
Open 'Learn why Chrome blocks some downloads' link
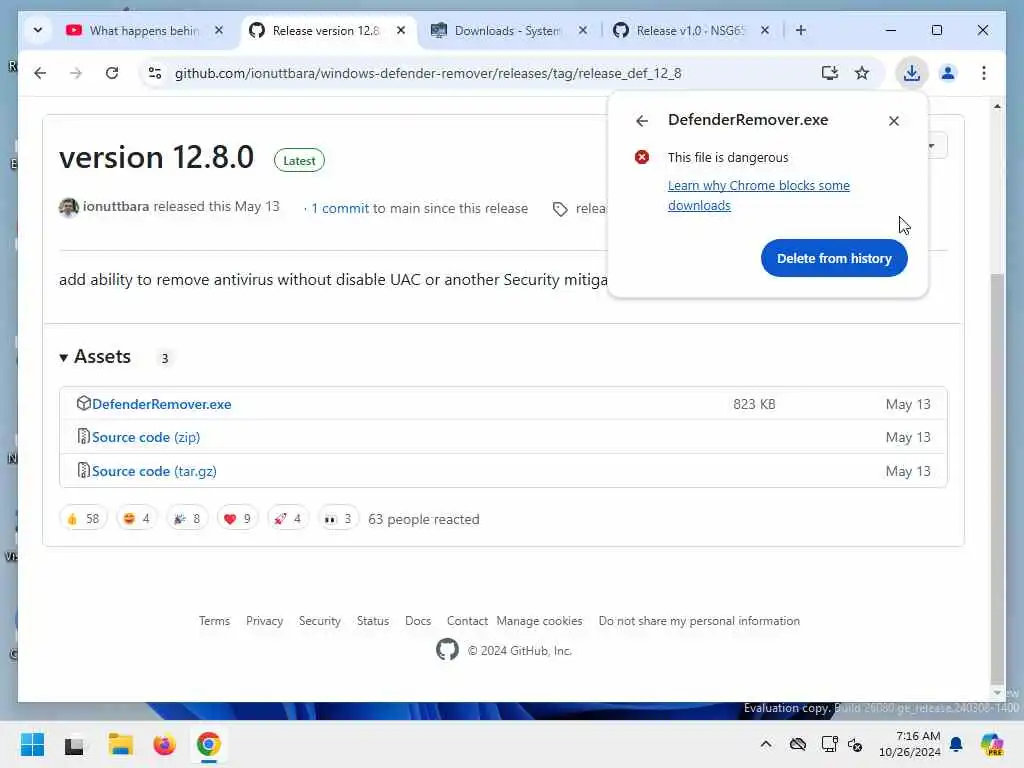(758, 195)
